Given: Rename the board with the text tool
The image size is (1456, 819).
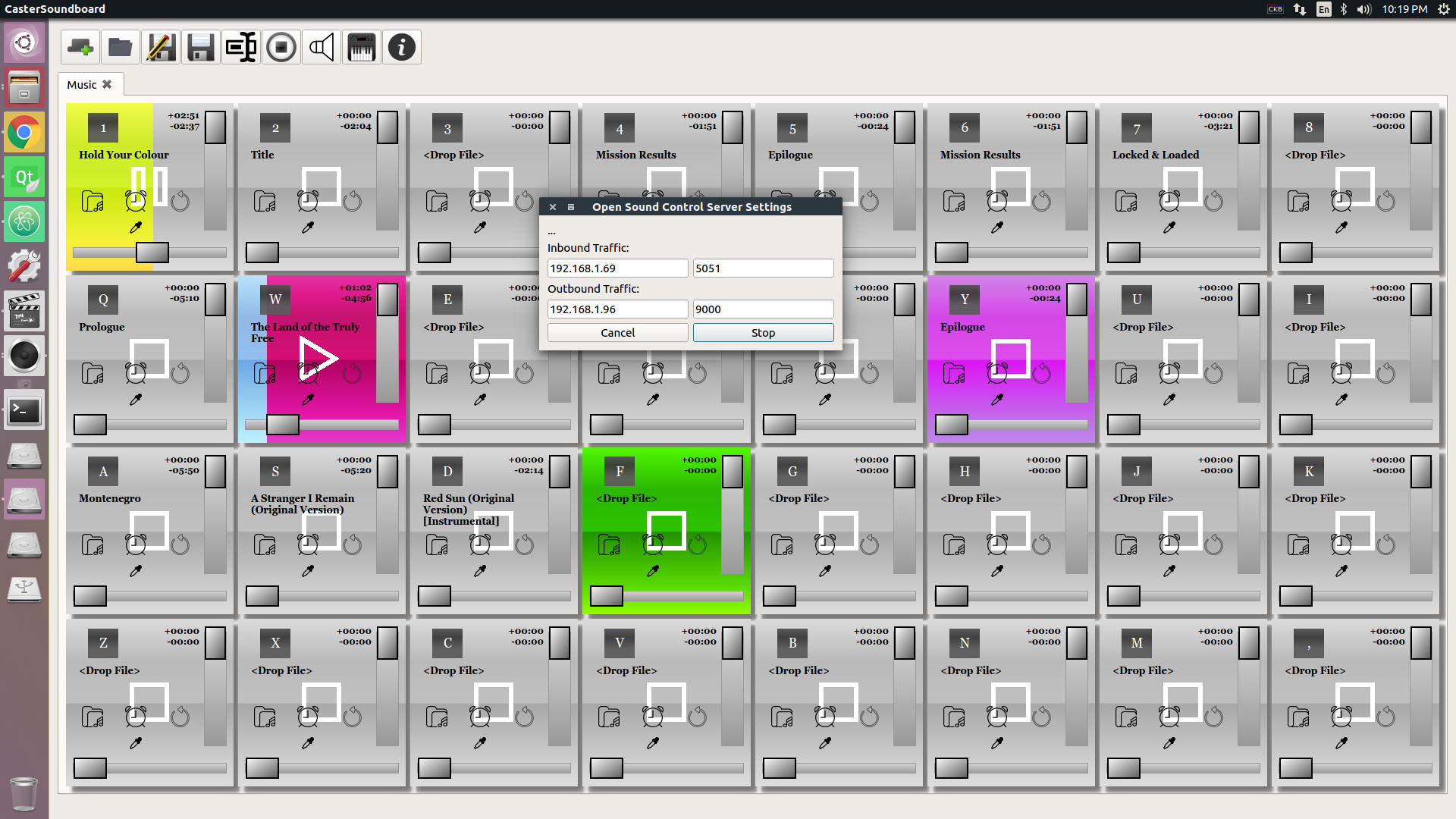Looking at the screenshot, I should click(x=241, y=46).
